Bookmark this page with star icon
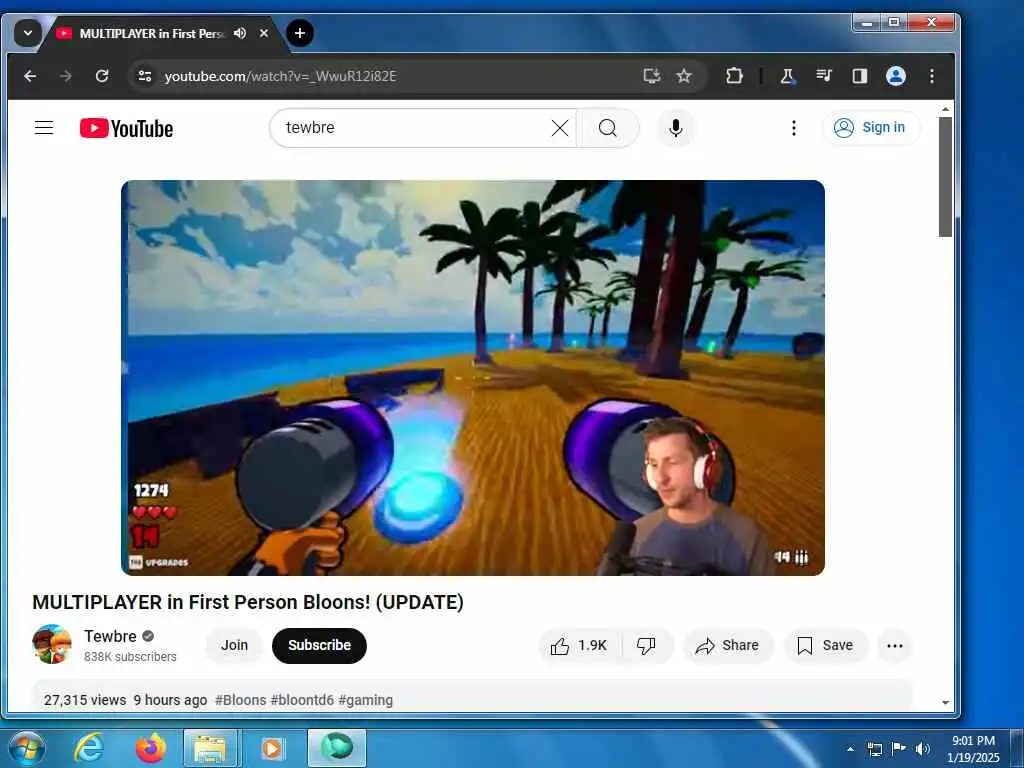 pos(684,76)
